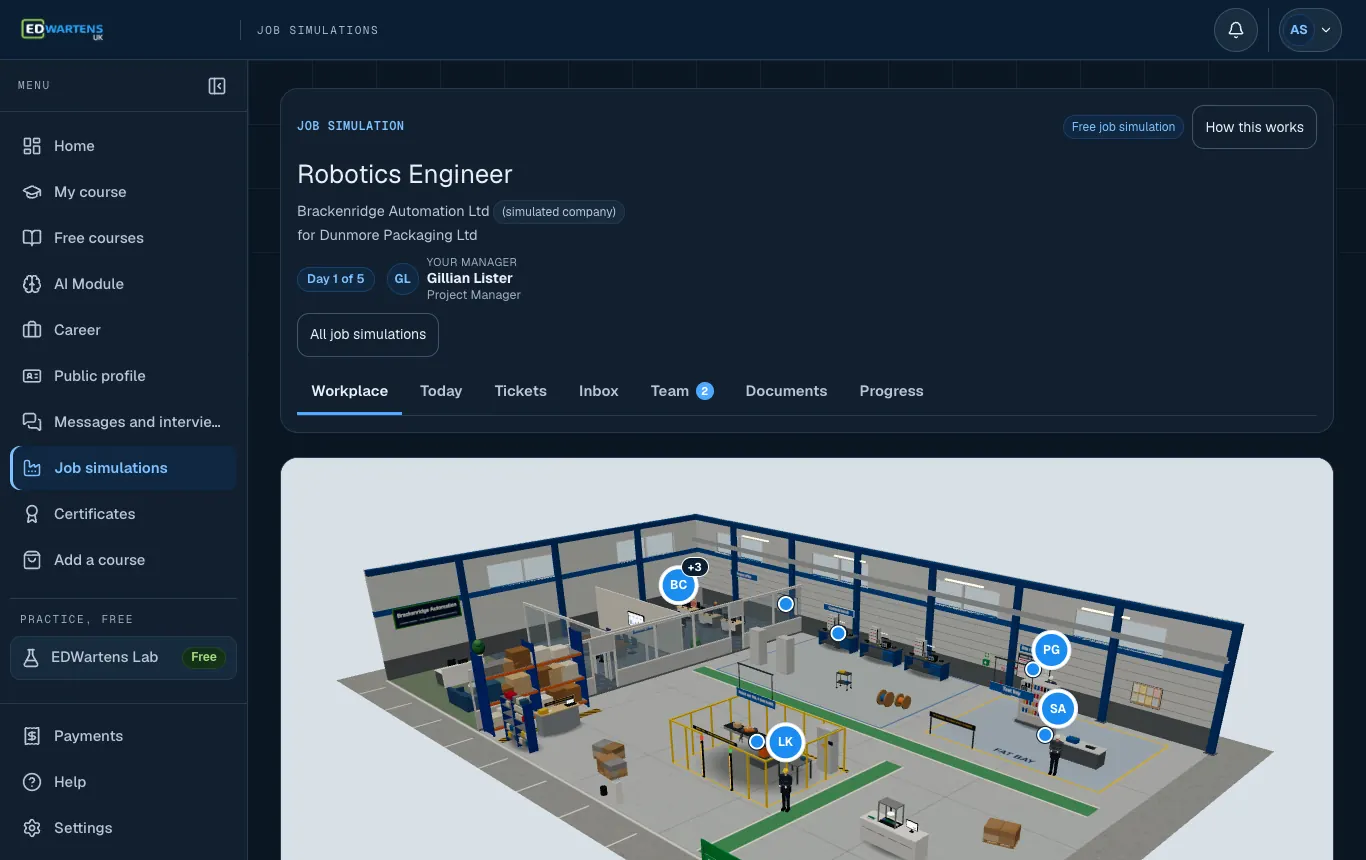The image size is (1366, 860).
Task: Collapse the sidebar menu panel
Action: [x=217, y=86]
